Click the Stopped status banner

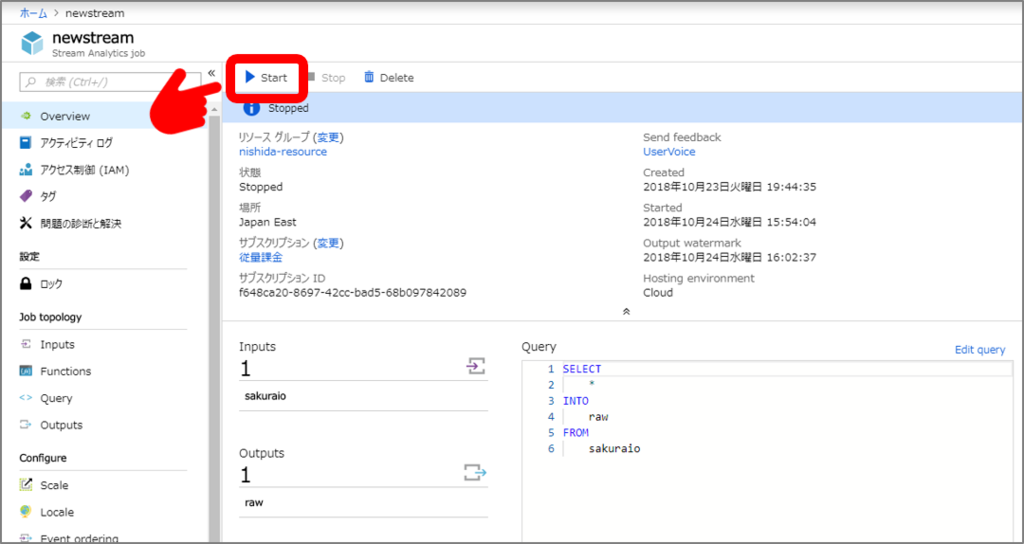[x=622, y=108]
